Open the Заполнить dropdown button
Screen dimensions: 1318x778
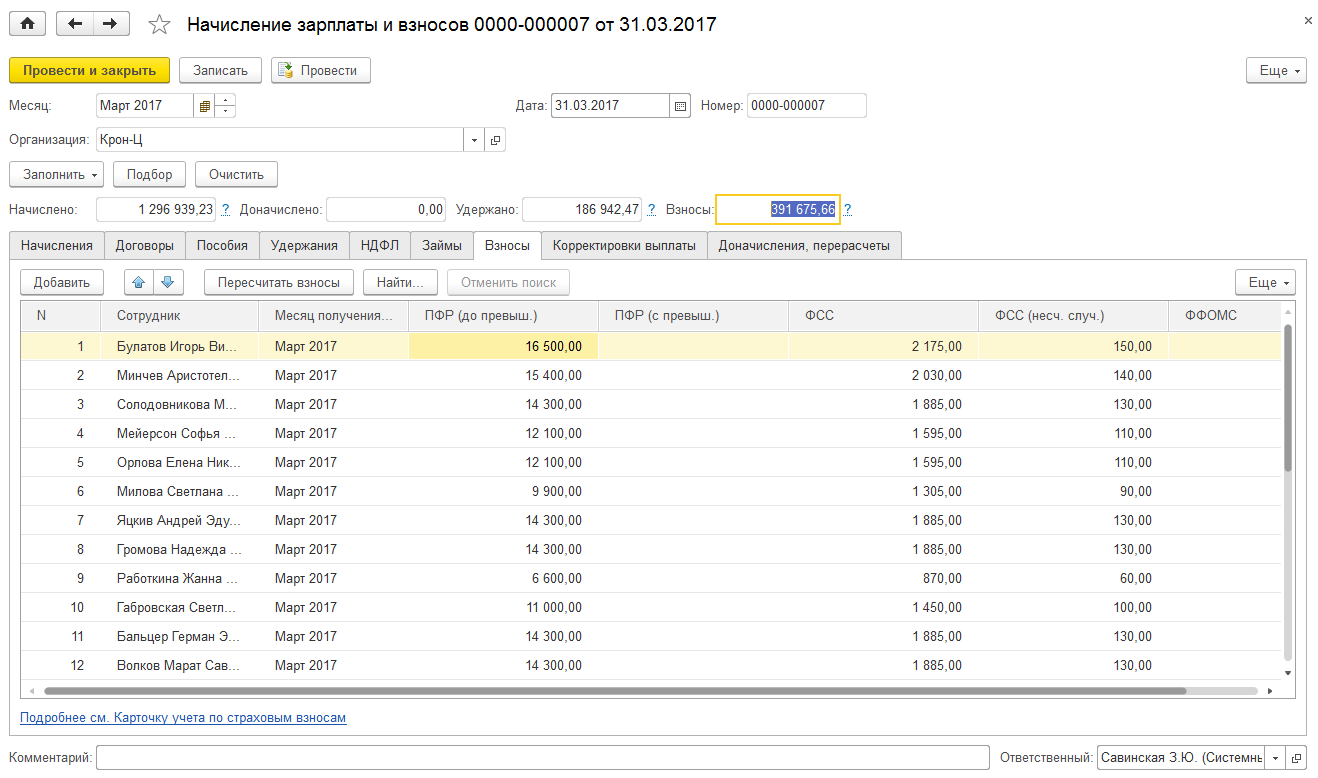[57, 174]
